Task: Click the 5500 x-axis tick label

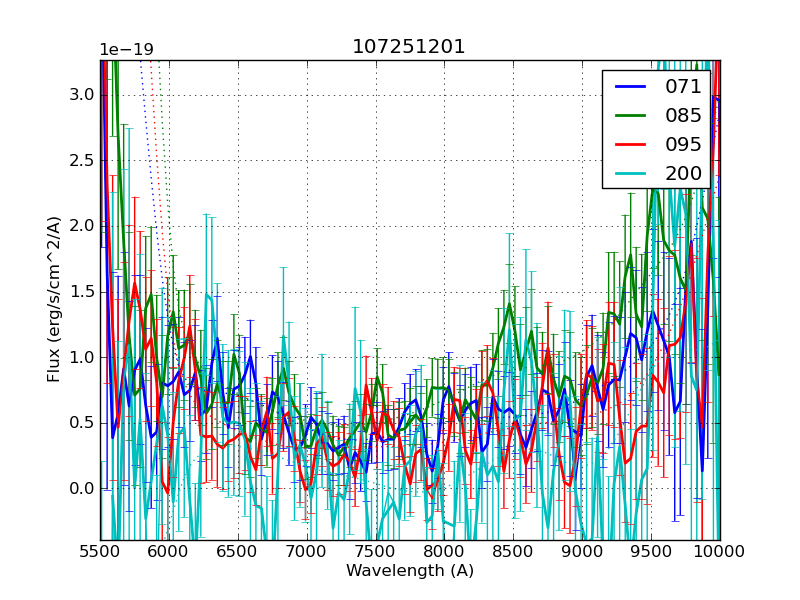Action: (x=100, y=551)
